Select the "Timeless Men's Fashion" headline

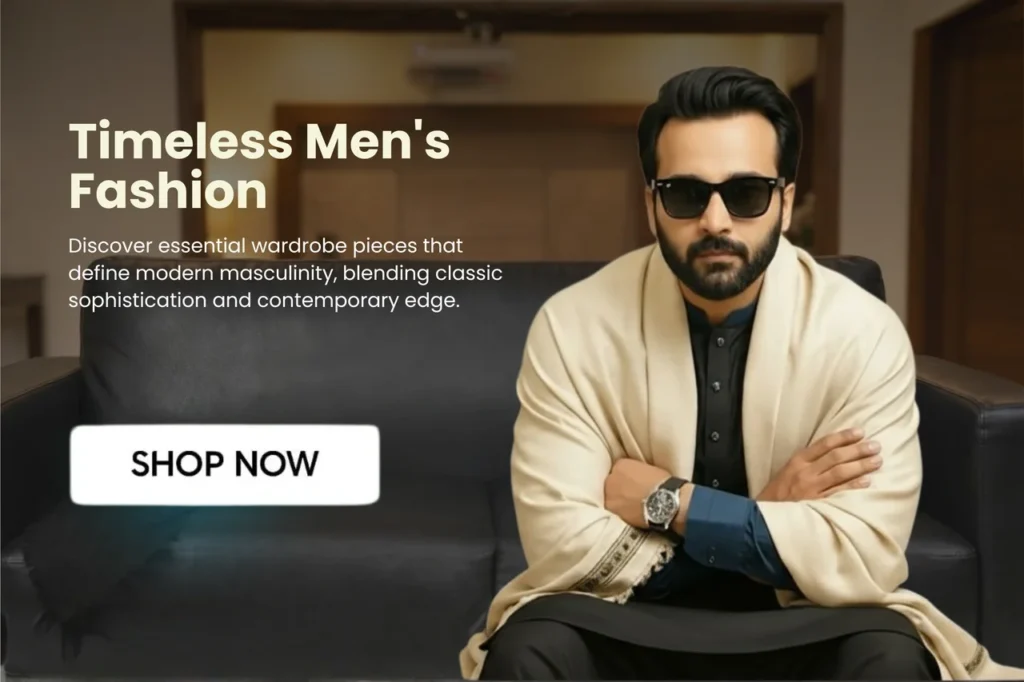click(259, 165)
